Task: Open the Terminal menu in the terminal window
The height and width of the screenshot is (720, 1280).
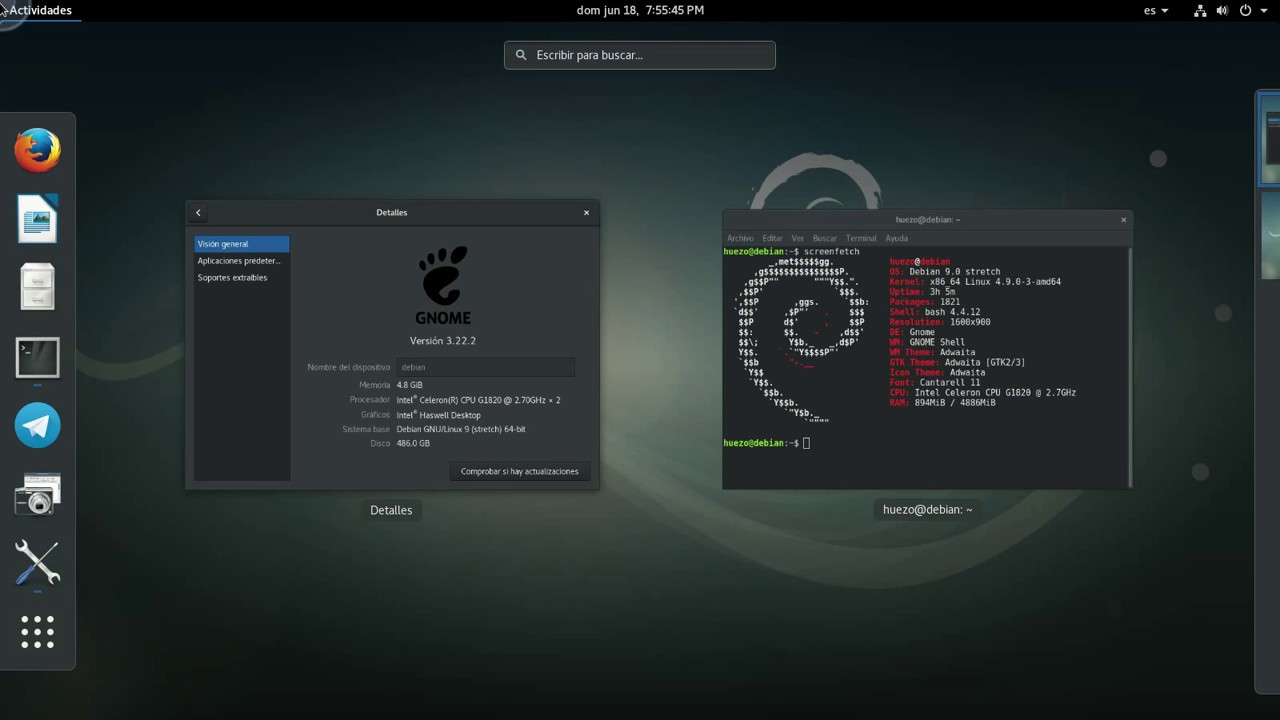Action: pyautogui.click(x=860, y=238)
